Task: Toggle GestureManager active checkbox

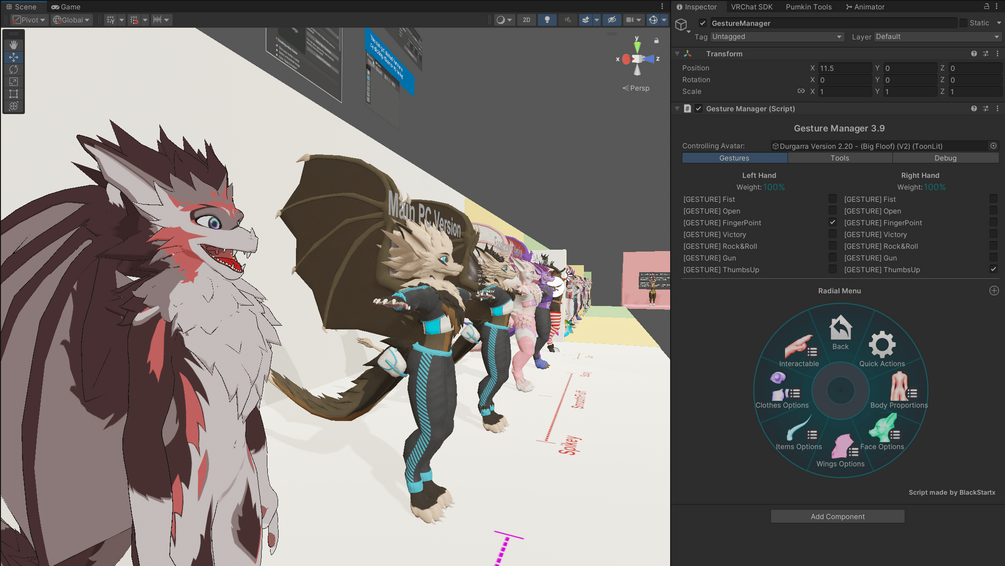Action: (702, 23)
